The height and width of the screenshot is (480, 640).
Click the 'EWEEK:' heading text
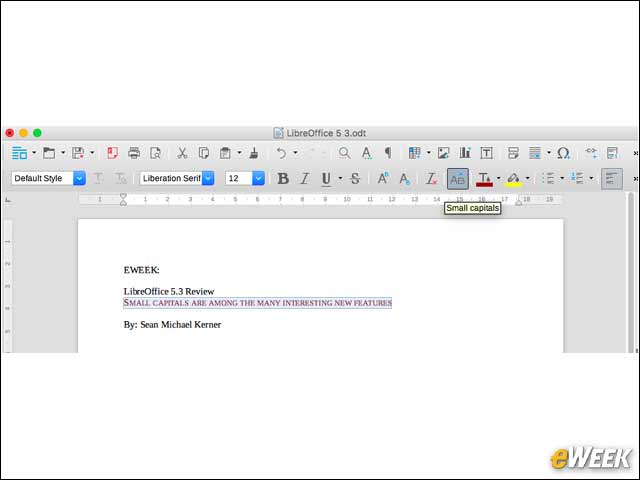142,270
